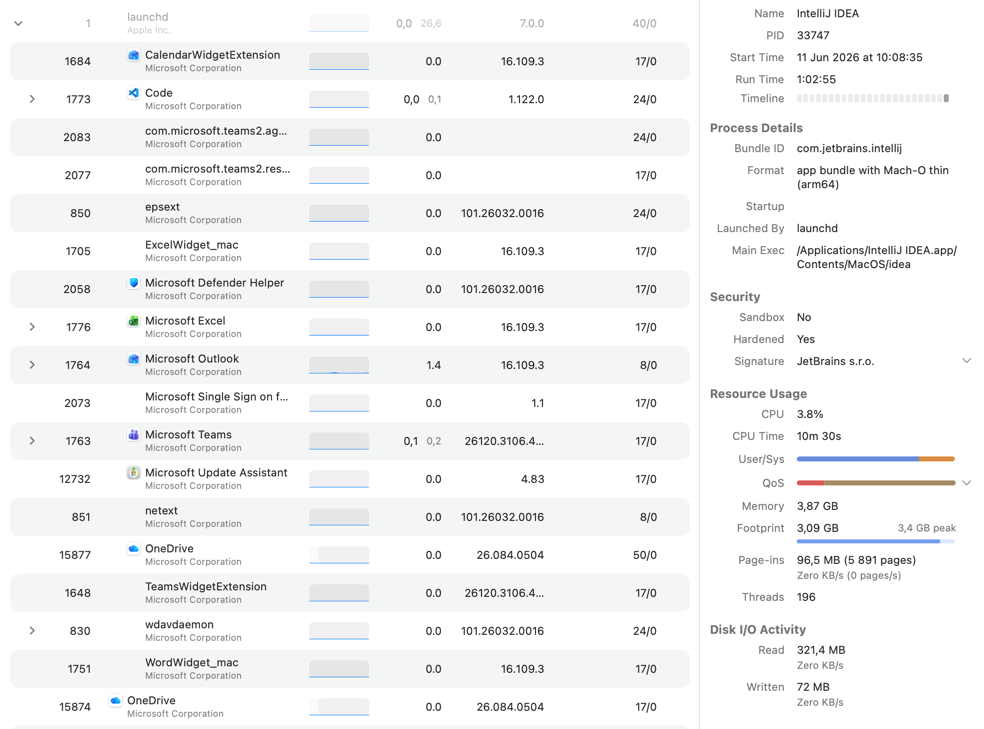984x729 pixels.
Task: Select the netext process row
Action: (x=350, y=517)
